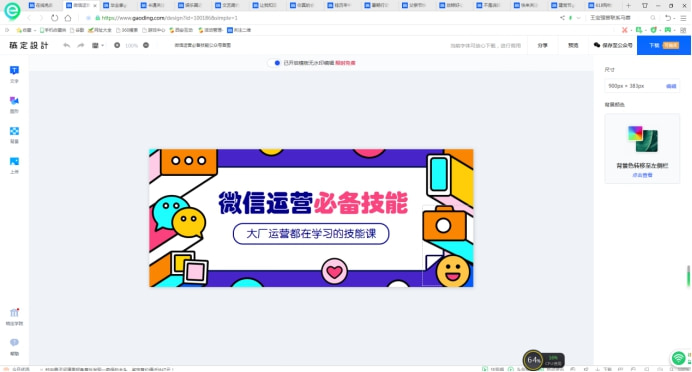Viewport: 692px width, 372px height.
Task: Save design to WeChat official account
Action: click(613, 45)
